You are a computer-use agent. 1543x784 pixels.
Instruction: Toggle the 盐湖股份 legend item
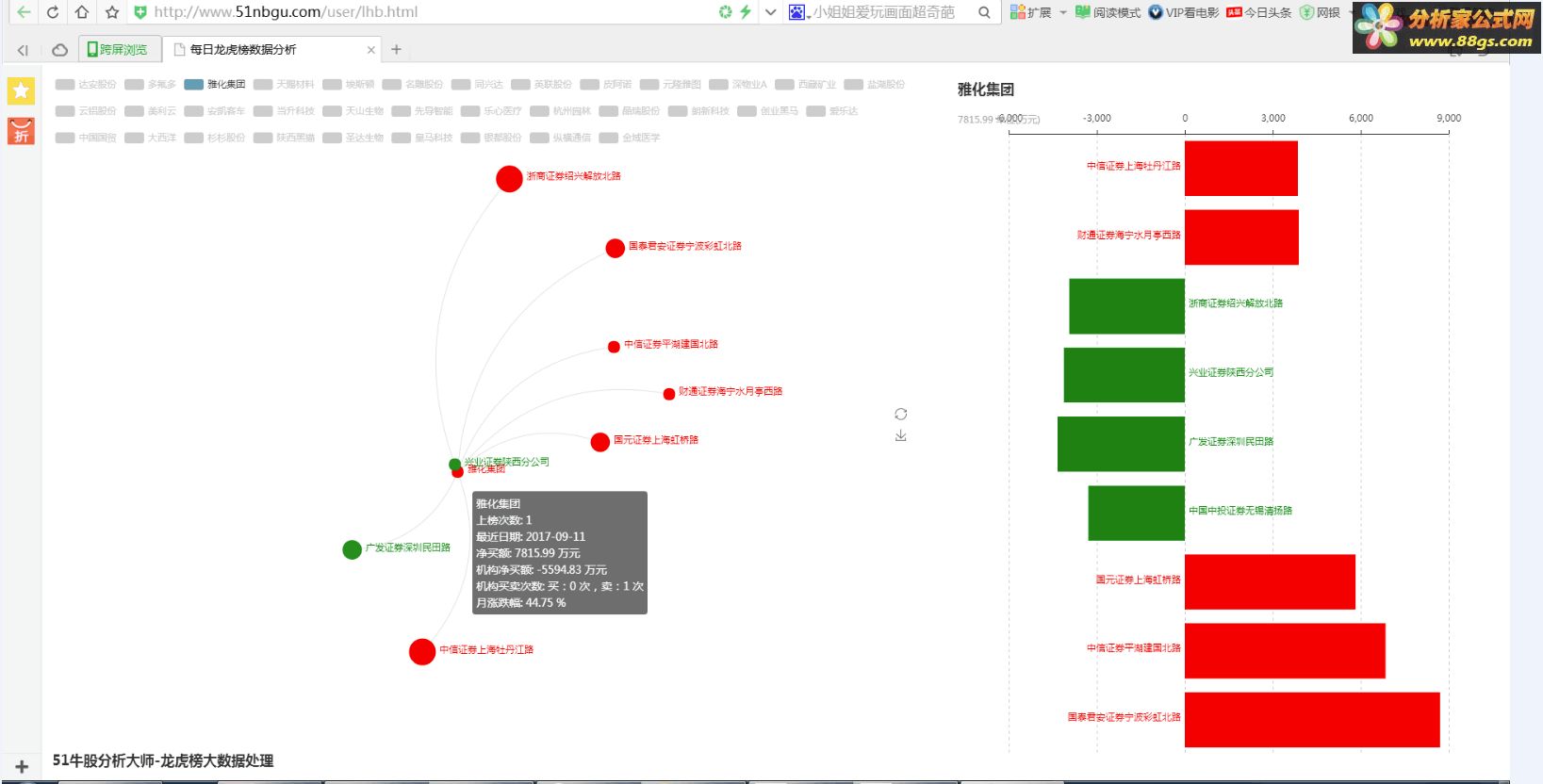(874, 85)
